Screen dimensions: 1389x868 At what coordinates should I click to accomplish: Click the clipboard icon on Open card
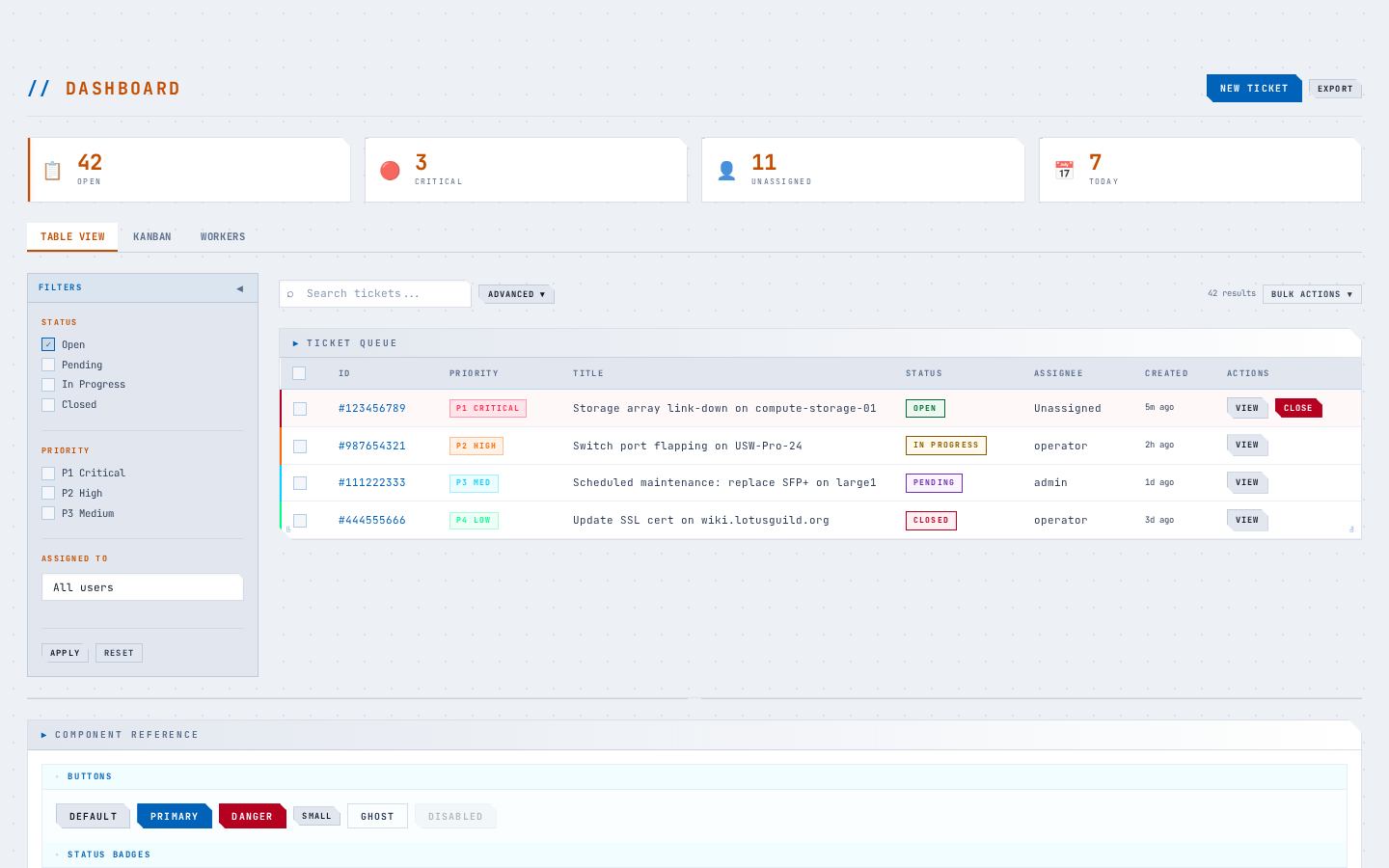pyautogui.click(x=52, y=171)
